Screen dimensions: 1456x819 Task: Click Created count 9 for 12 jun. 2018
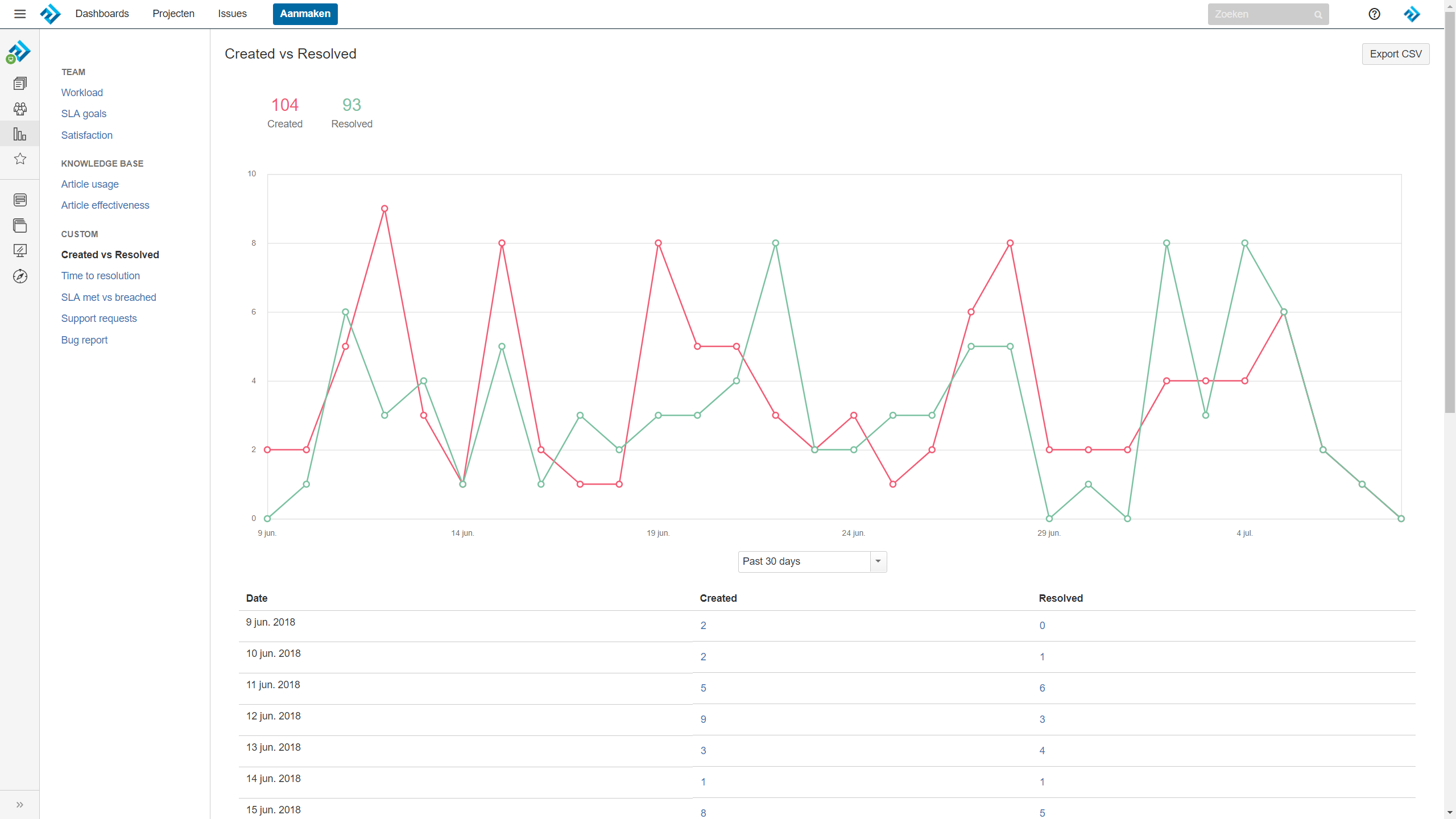pos(703,719)
